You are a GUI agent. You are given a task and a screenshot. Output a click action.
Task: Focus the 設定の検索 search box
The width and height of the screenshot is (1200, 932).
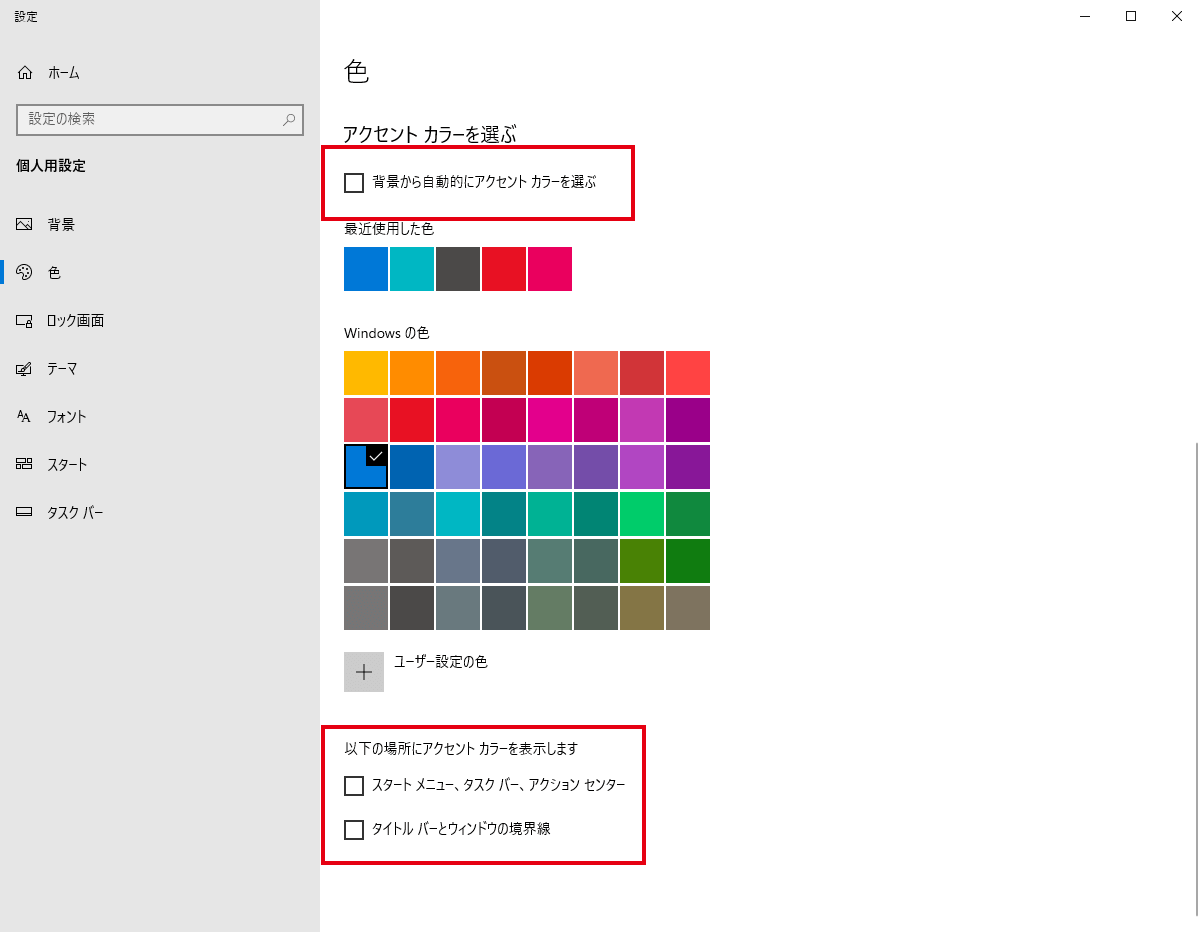click(160, 119)
